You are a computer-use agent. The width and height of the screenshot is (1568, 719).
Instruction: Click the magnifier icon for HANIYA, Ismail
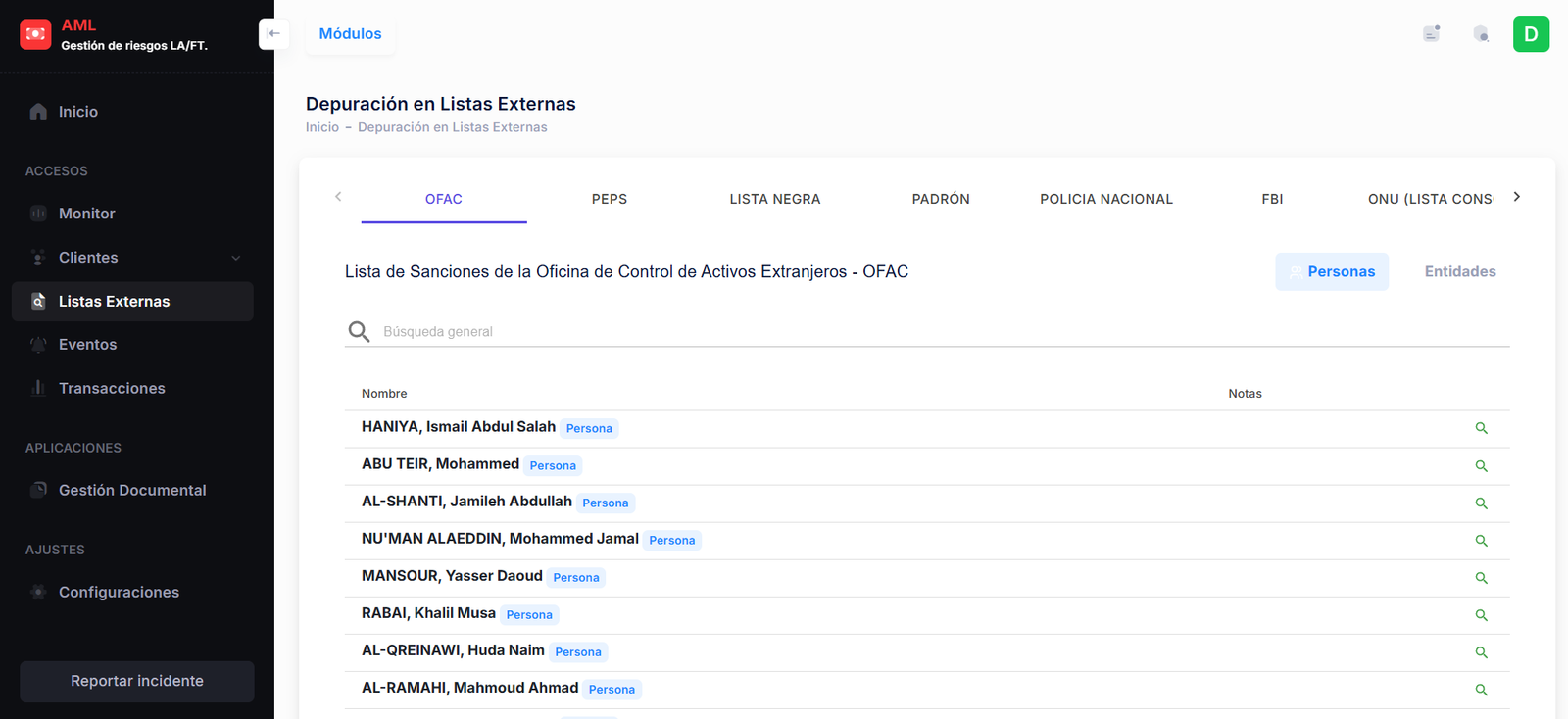click(x=1481, y=428)
